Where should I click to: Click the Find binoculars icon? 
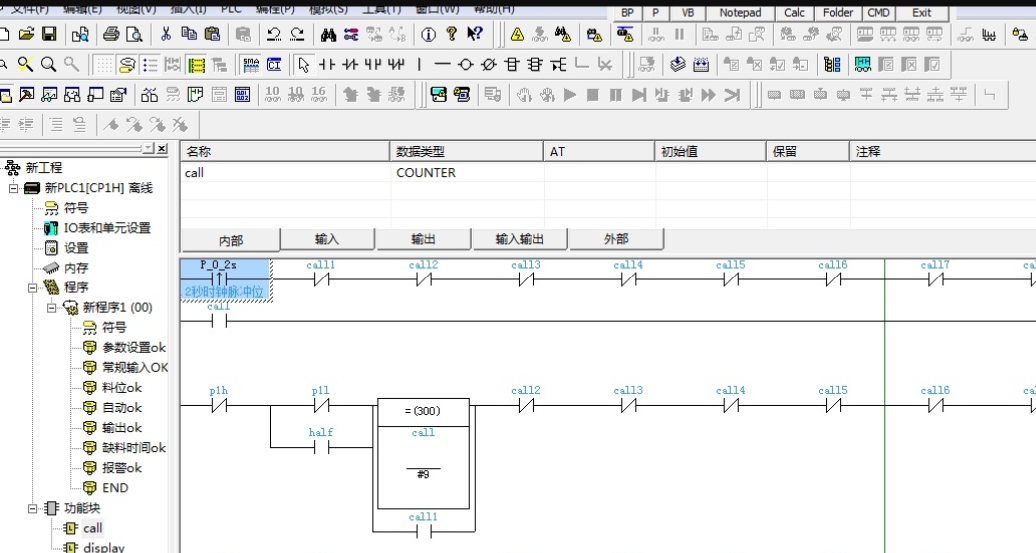[327, 35]
